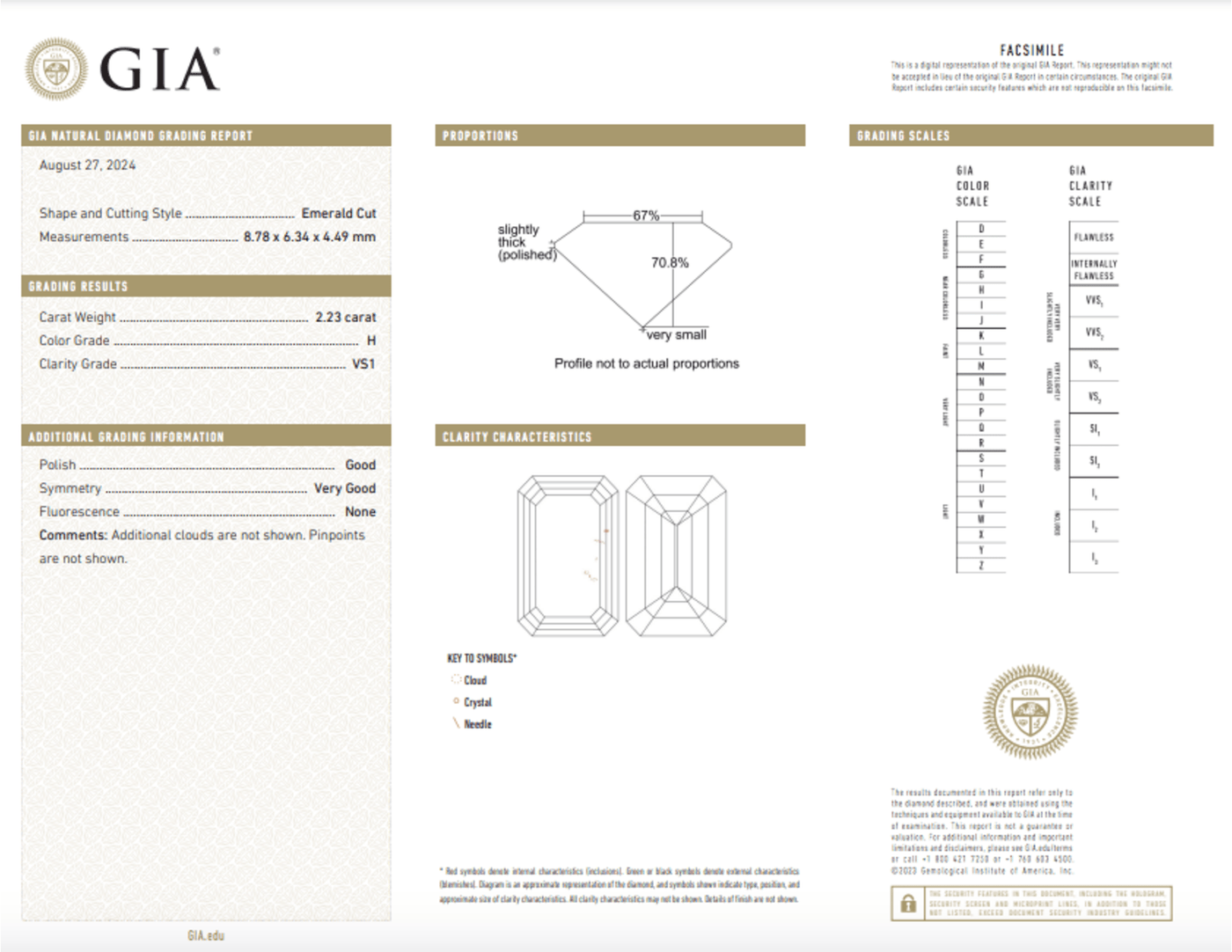The width and height of the screenshot is (1232, 952).
Task: Click the K grade on the color scale
Action: [x=981, y=335]
